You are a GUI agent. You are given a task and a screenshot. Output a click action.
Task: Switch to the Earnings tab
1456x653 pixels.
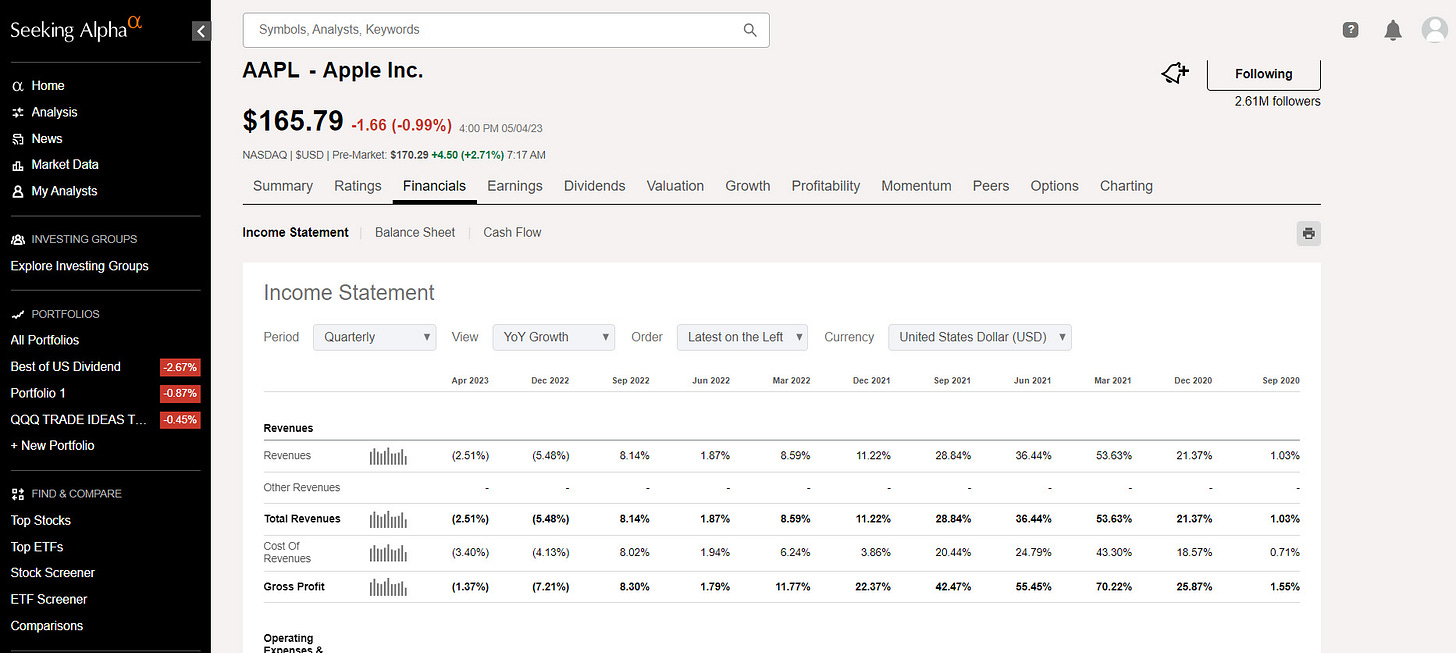click(515, 186)
